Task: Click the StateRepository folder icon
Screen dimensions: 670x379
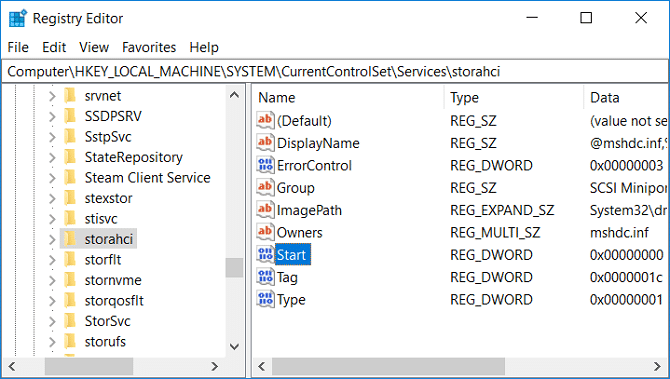Action: click(70, 157)
